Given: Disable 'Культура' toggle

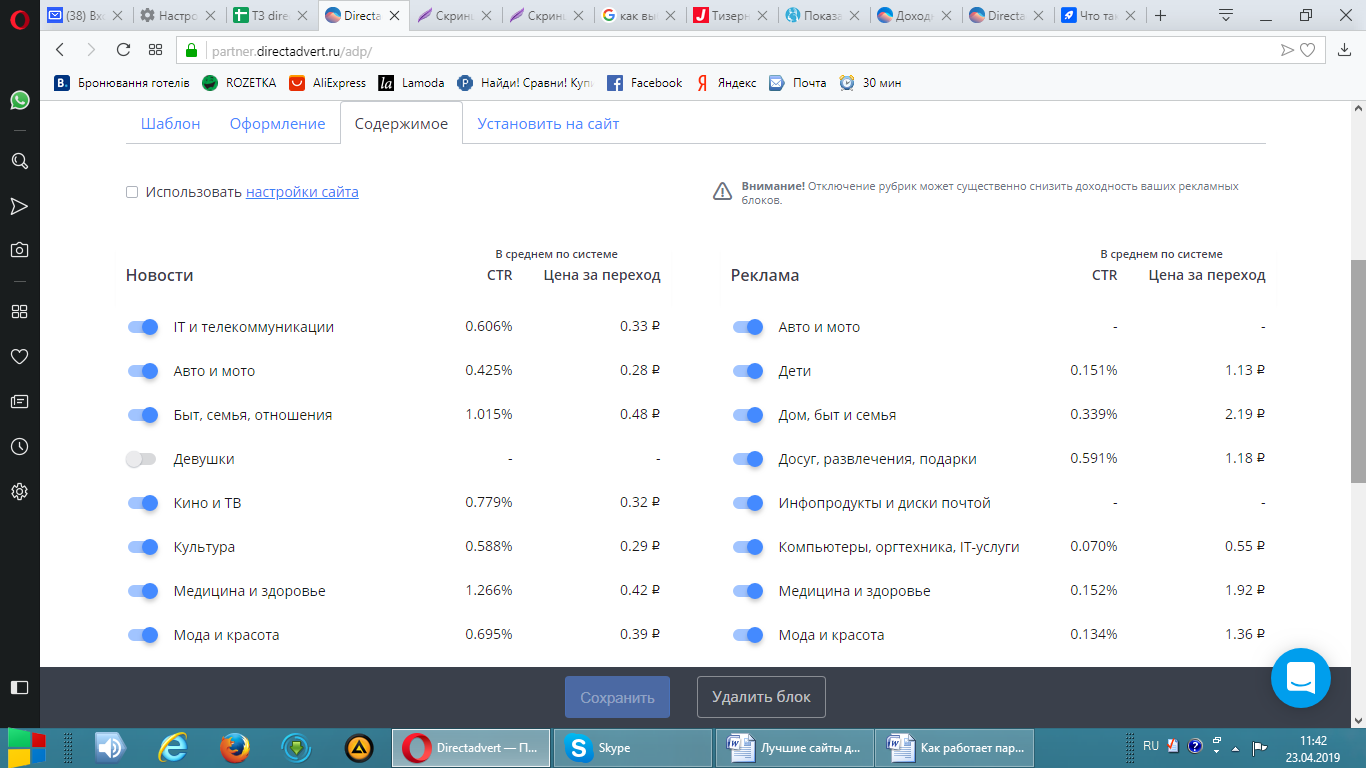Looking at the screenshot, I should [143, 547].
